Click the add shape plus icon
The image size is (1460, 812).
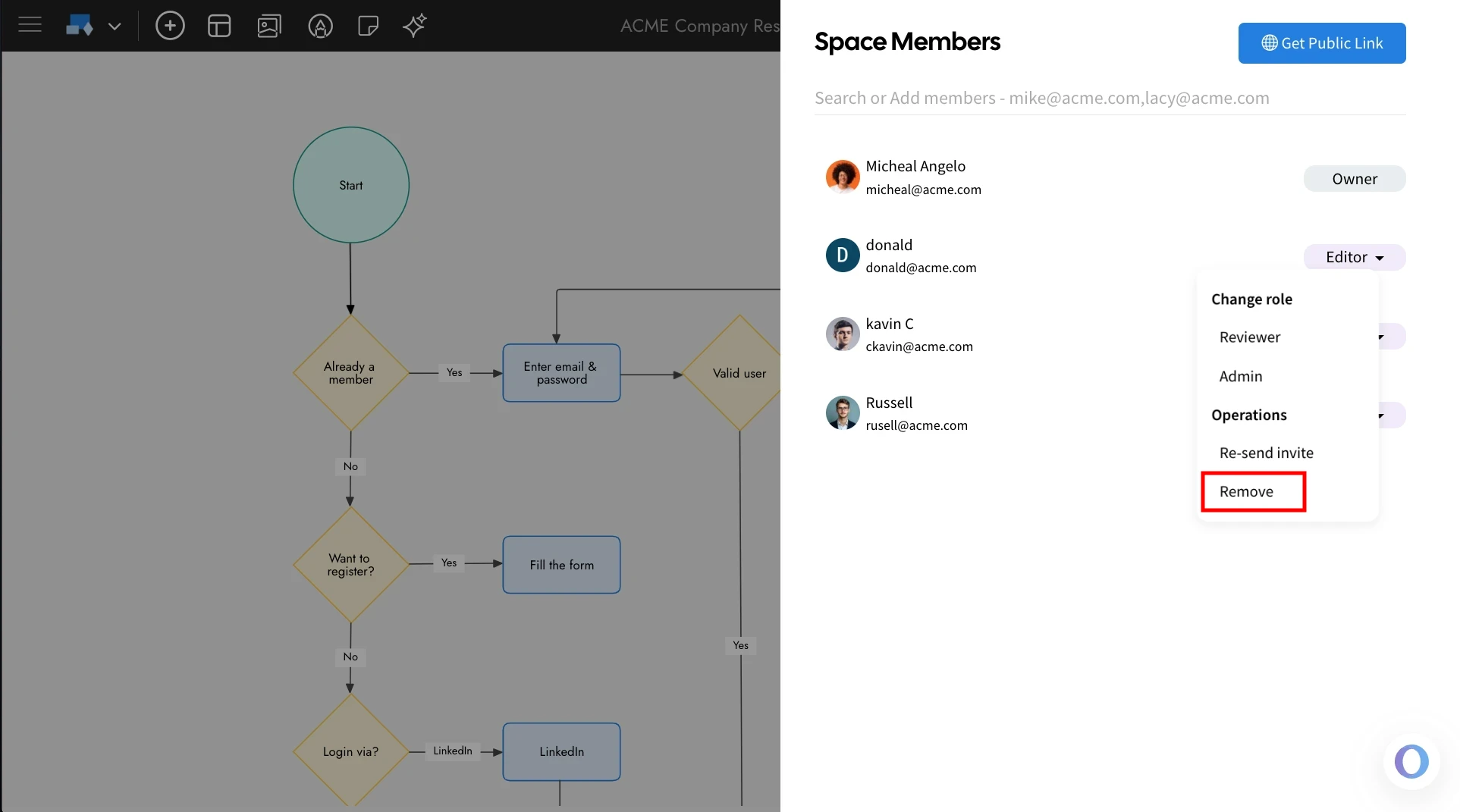point(170,25)
